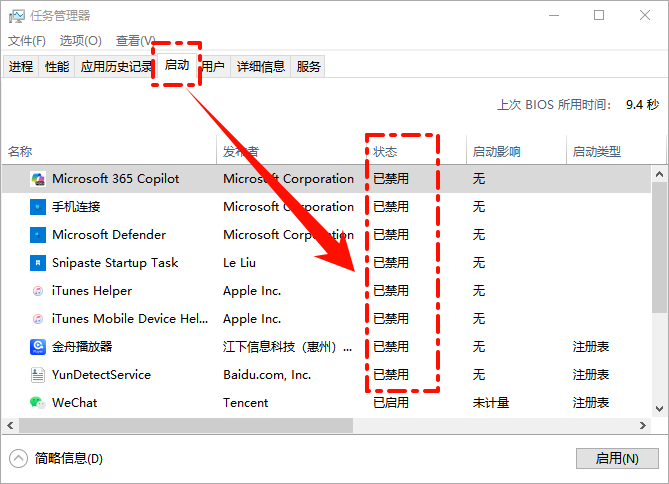Click the YunDetectService icon
The image size is (669, 484).
(37, 375)
